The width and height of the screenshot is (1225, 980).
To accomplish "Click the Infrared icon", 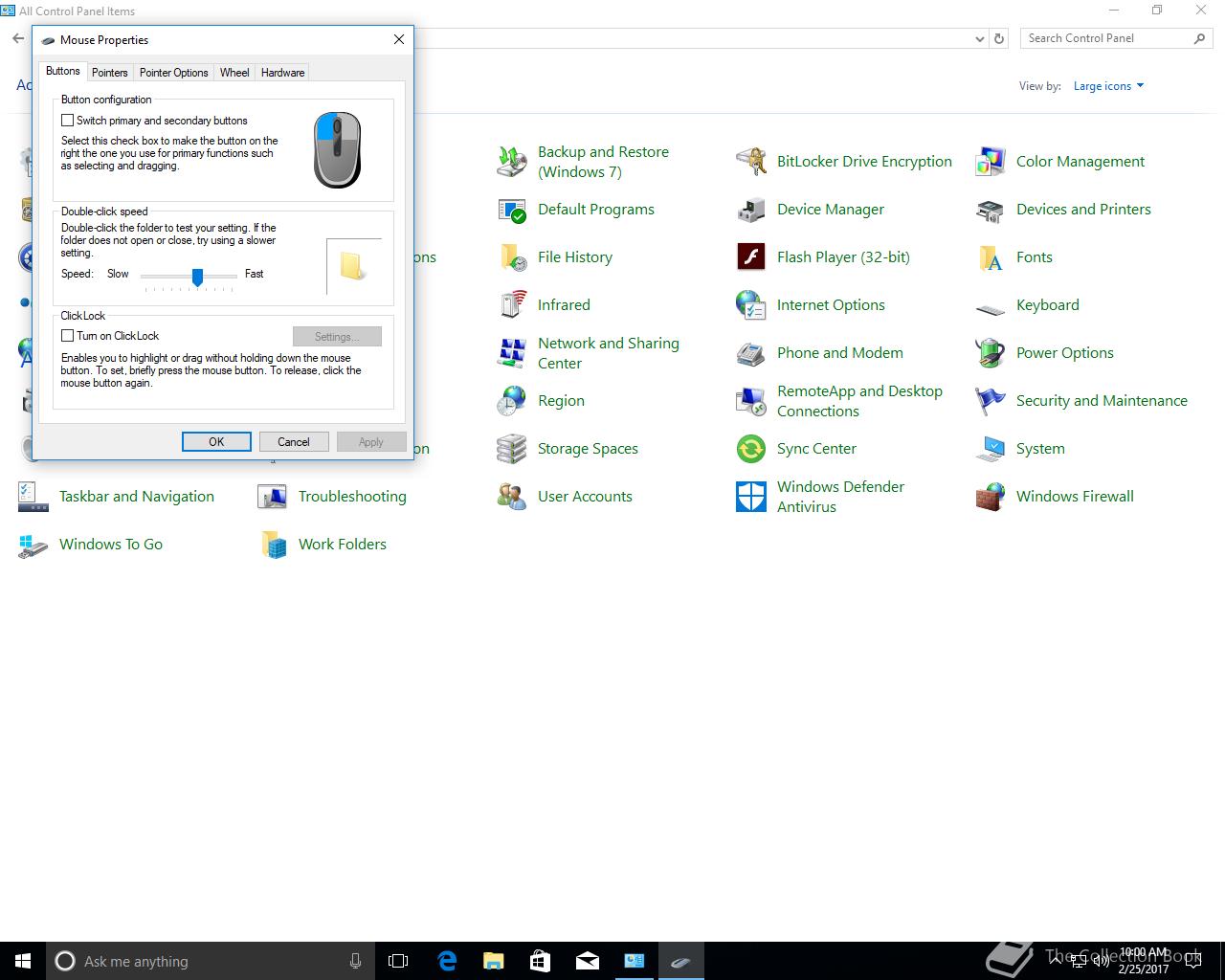I will click(512, 305).
